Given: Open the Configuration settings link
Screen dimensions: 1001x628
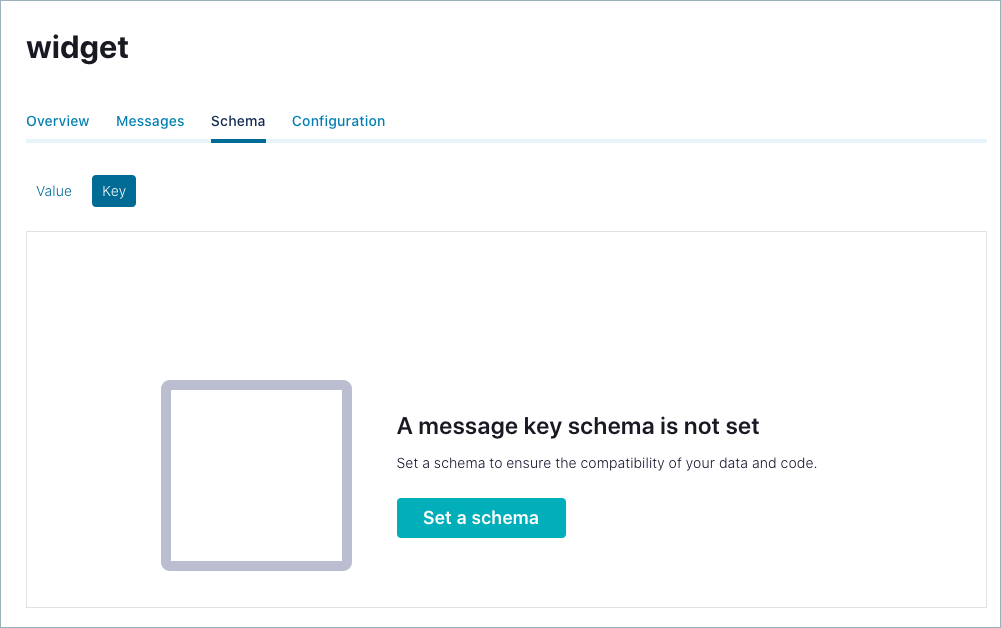Looking at the screenshot, I should (338, 121).
